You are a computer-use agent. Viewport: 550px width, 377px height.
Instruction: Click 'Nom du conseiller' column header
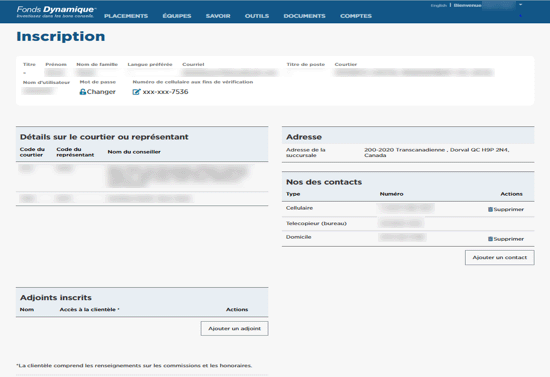click(x=134, y=152)
